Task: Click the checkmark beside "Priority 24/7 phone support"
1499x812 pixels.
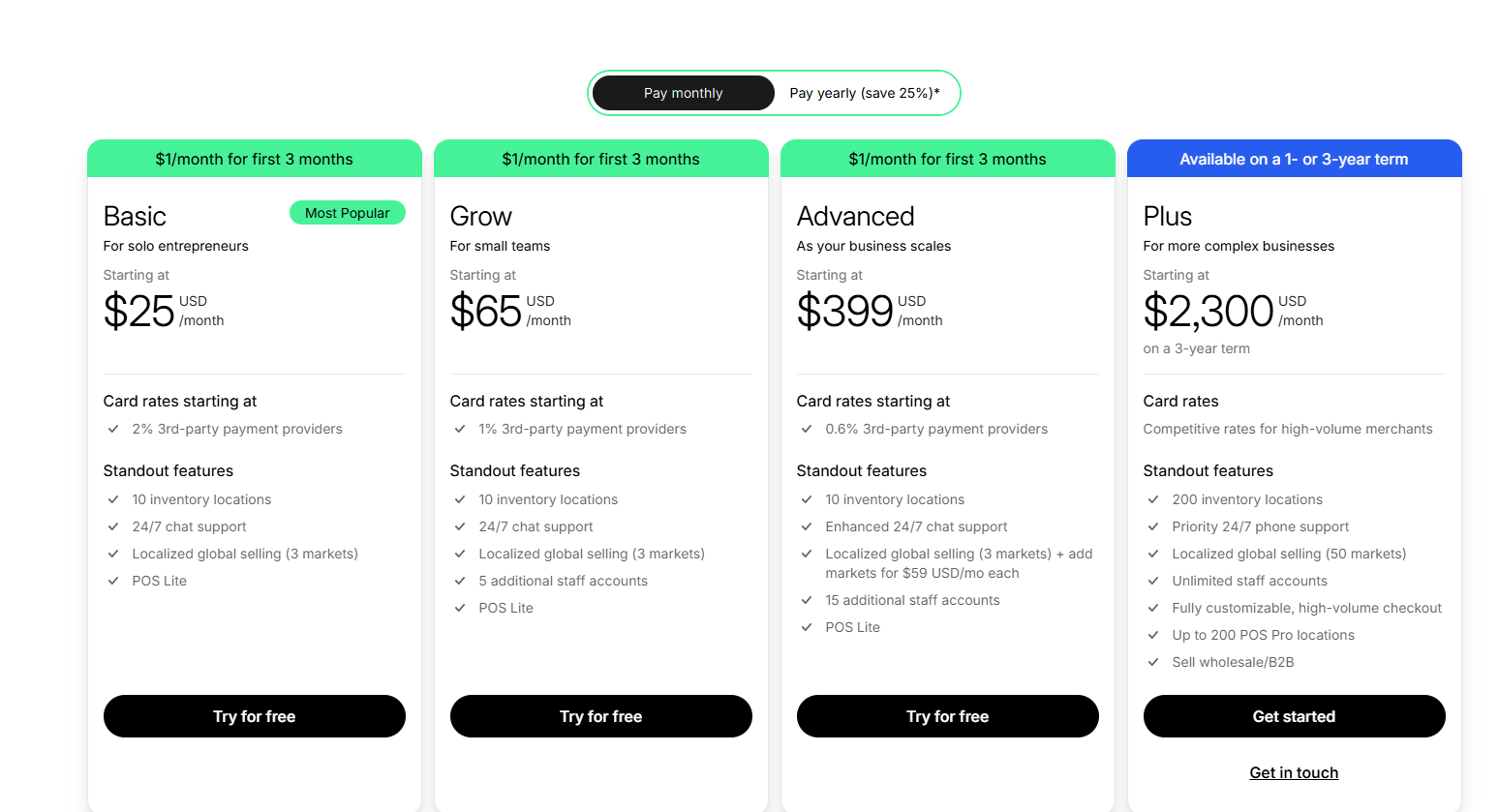Action: click(x=1153, y=526)
